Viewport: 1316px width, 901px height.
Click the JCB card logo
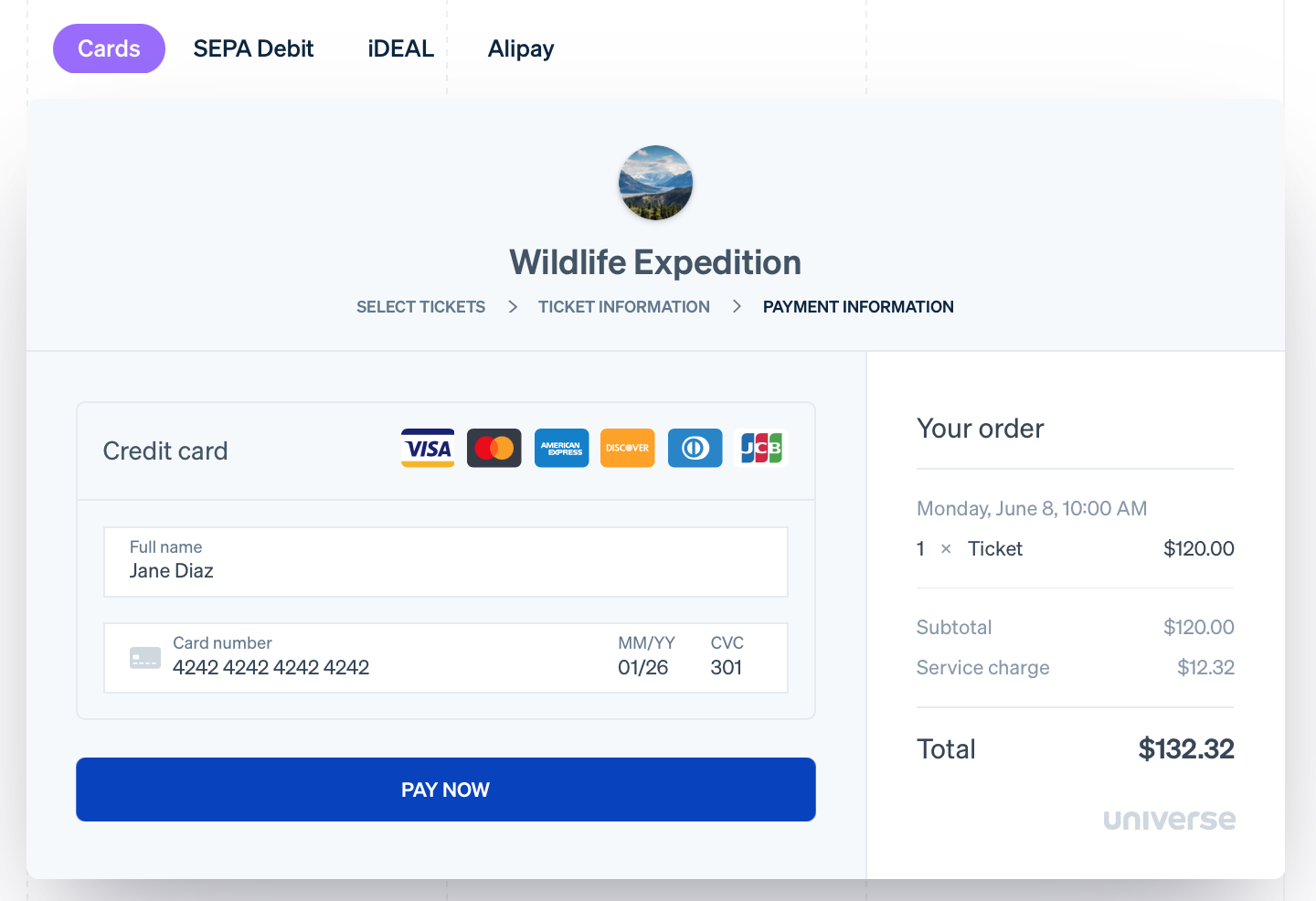pyautogui.click(x=760, y=448)
